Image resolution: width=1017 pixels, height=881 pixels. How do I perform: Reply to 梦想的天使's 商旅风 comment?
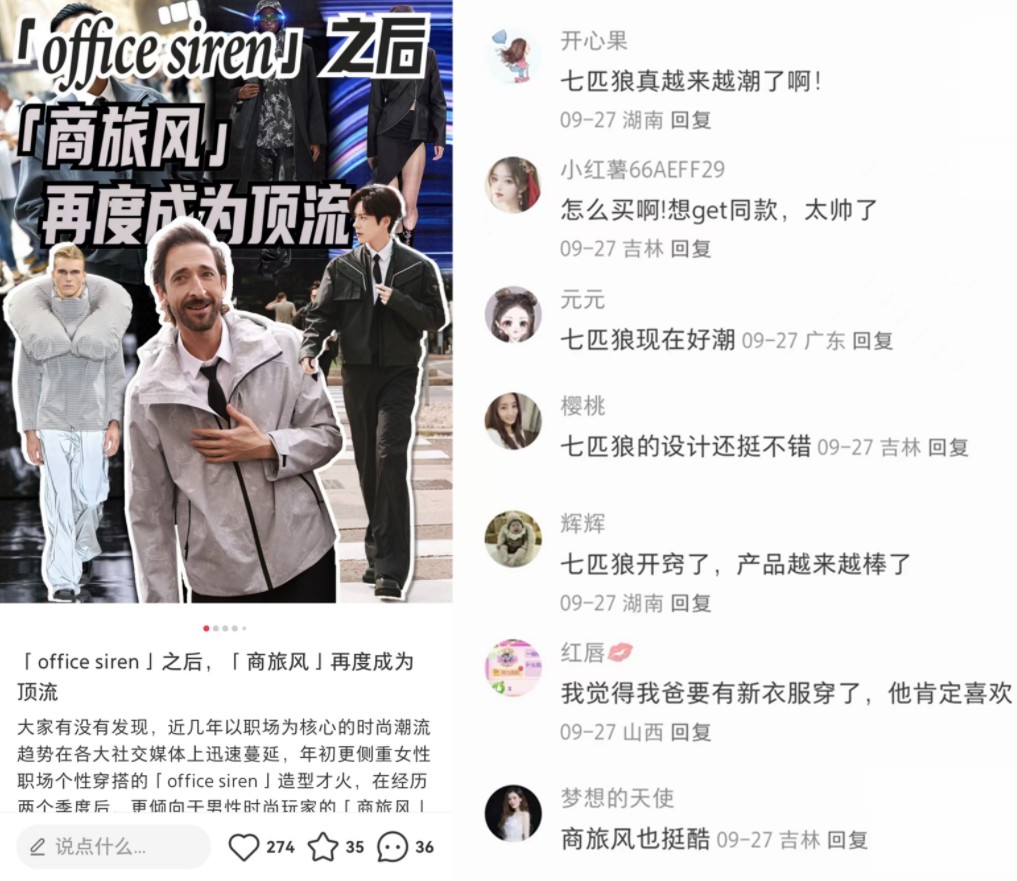tap(848, 840)
